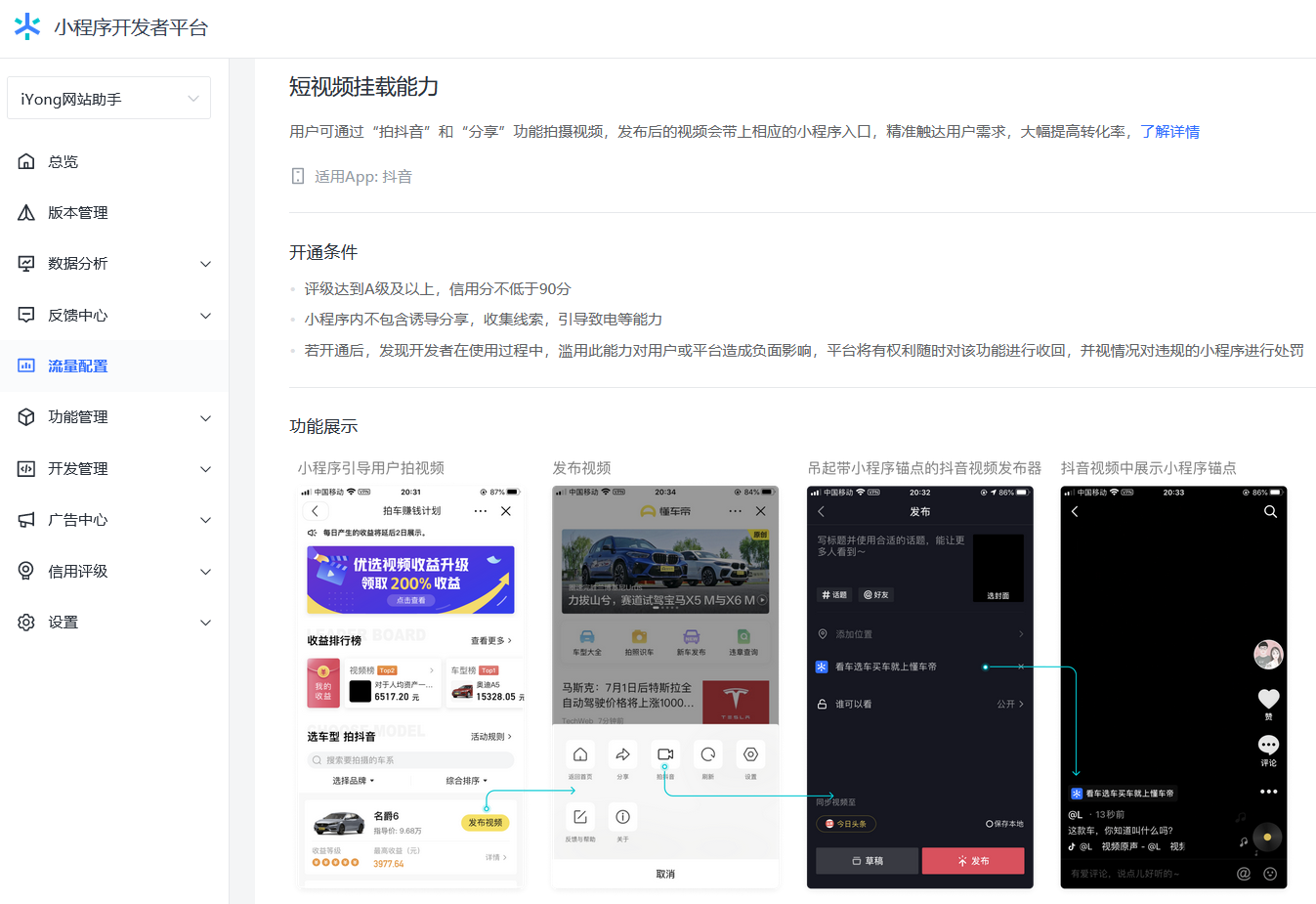Expand the 反馈中心 menu chevron
The width and height of the screenshot is (1316, 904).
pyautogui.click(x=205, y=315)
